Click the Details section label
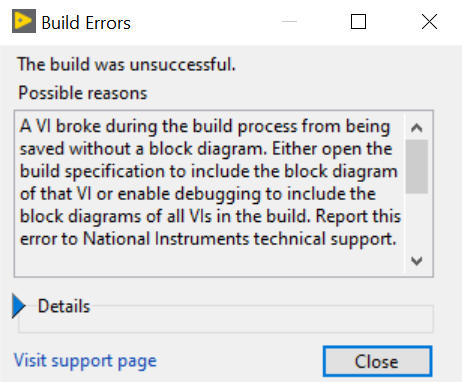The image size is (462, 382). 64,306
